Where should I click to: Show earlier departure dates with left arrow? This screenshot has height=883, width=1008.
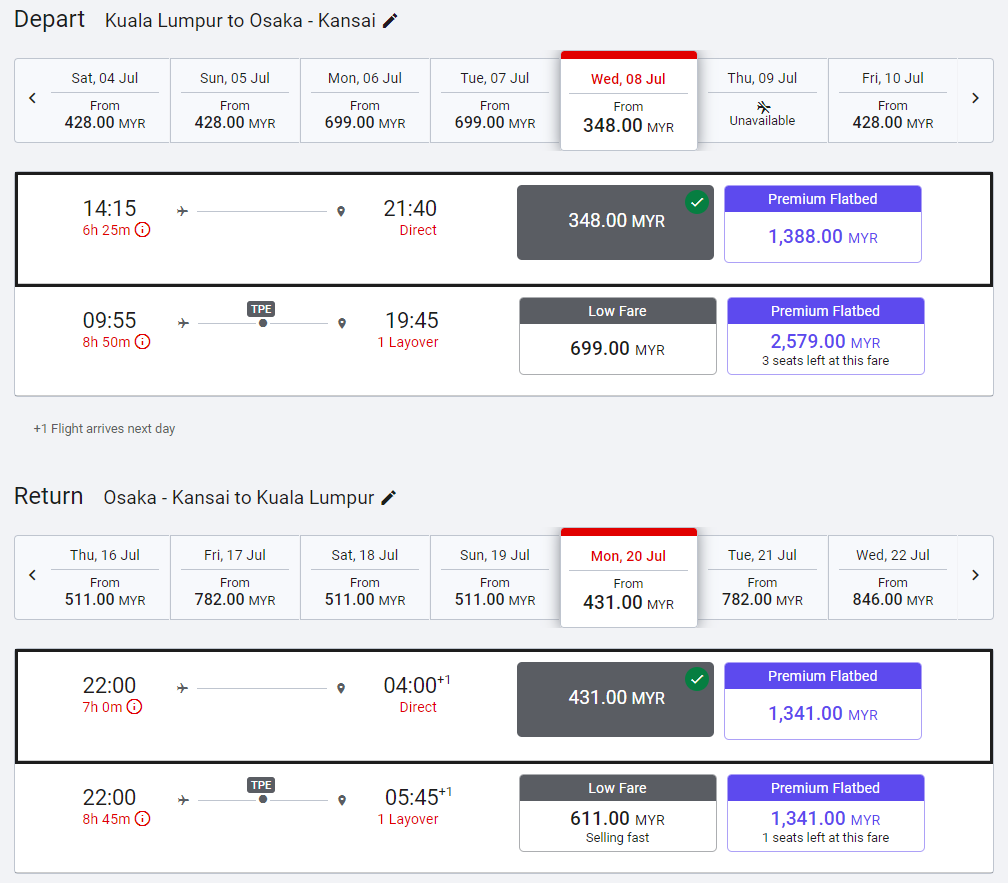click(x=32, y=98)
